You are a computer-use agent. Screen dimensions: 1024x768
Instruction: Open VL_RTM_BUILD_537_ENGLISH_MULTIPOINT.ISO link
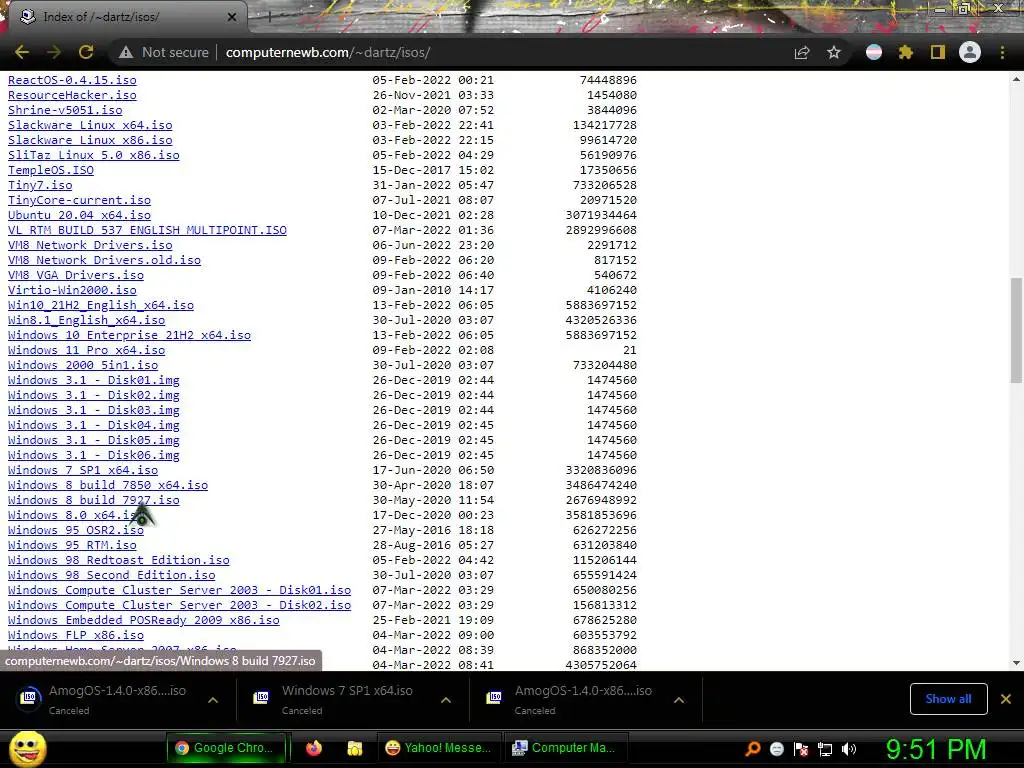[x=148, y=231]
